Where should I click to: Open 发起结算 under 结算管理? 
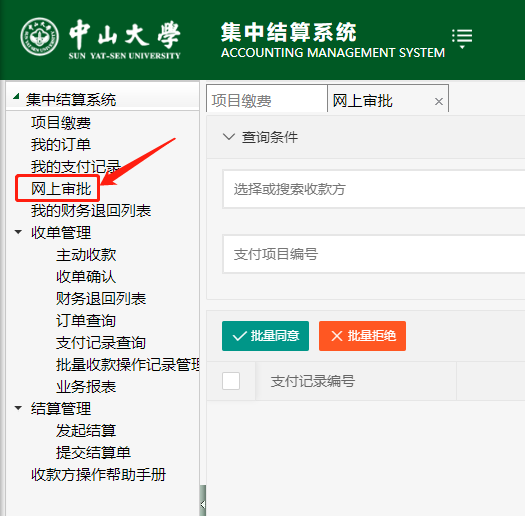(86, 431)
